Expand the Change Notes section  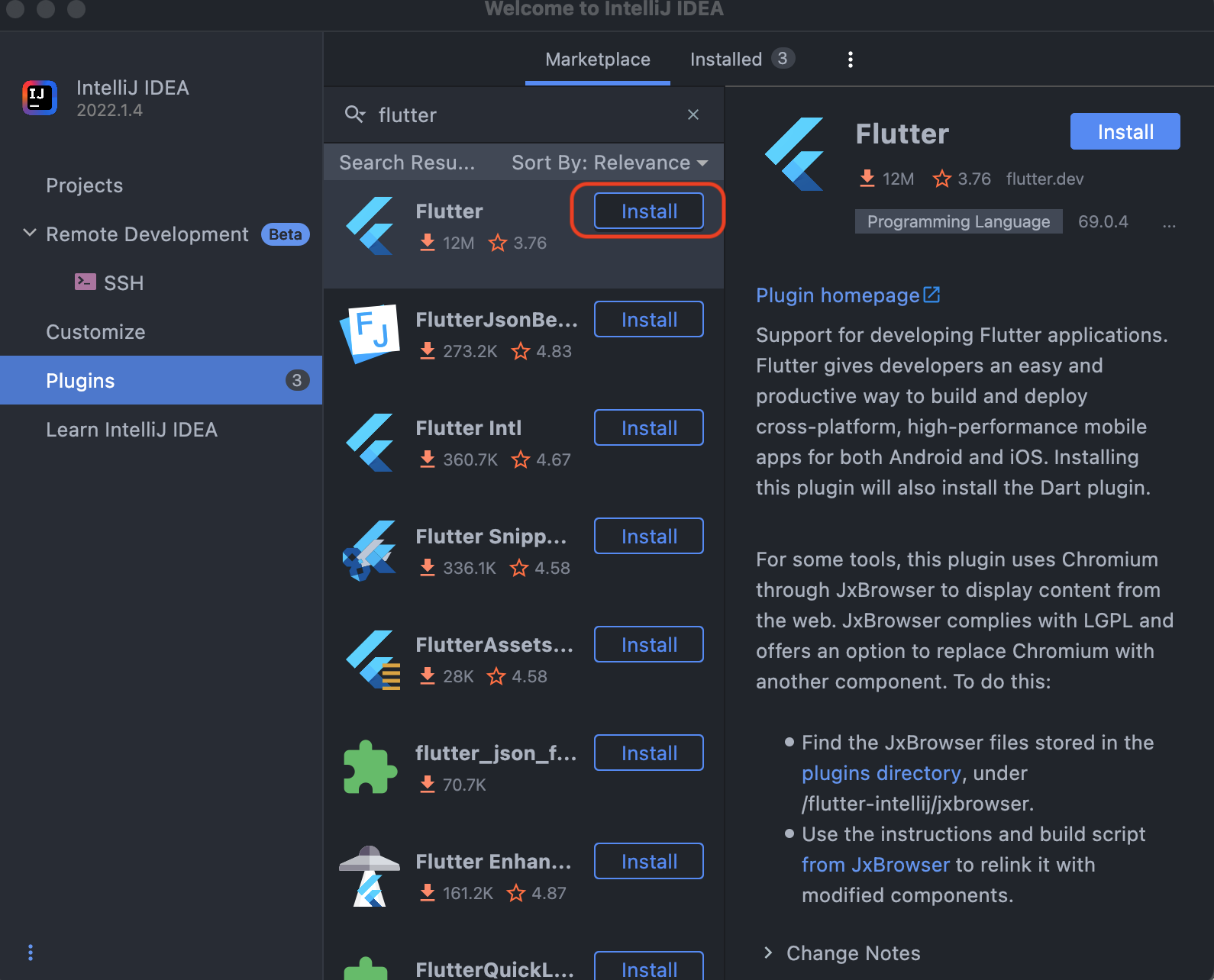[768, 953]
